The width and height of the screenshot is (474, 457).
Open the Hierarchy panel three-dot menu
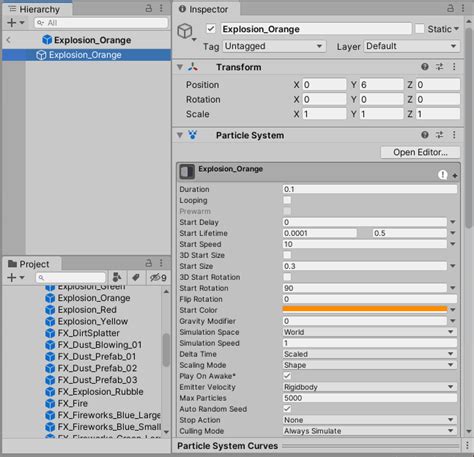tap(161, 8)
